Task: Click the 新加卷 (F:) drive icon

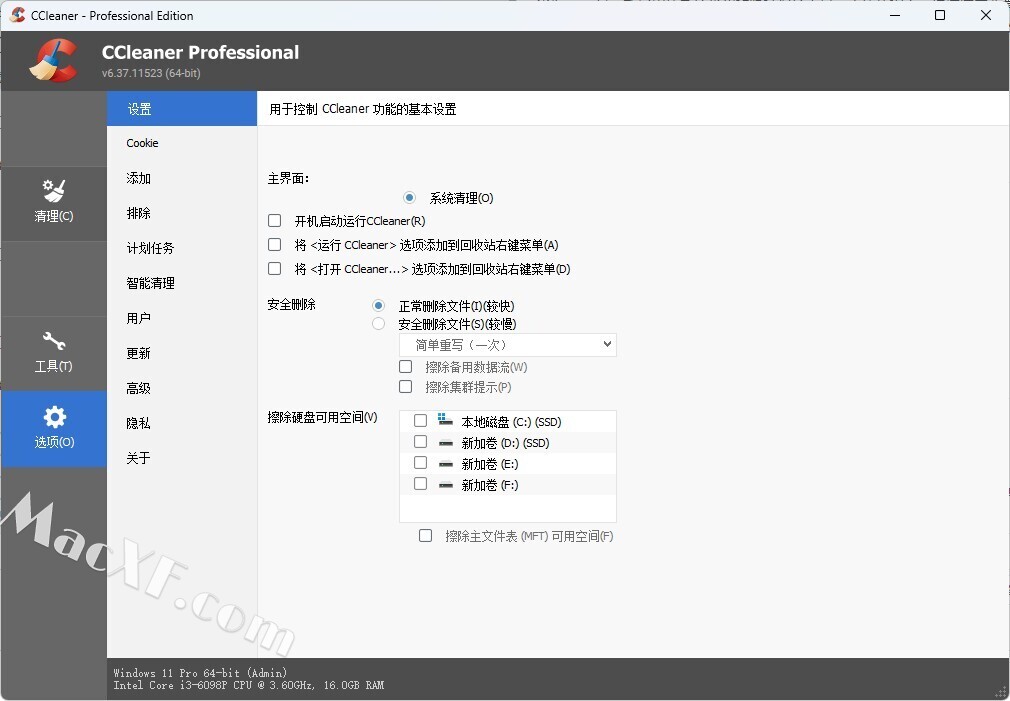Action: (x=445, y=485)
